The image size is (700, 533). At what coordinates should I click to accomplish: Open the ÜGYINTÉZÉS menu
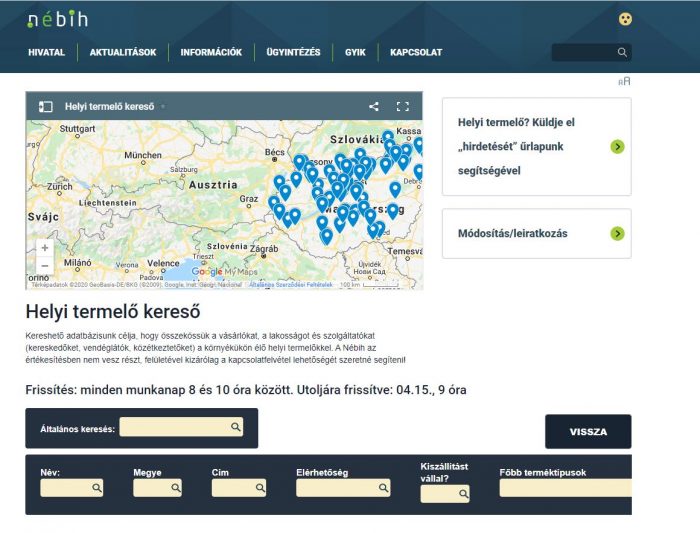(x=293, y=53)
